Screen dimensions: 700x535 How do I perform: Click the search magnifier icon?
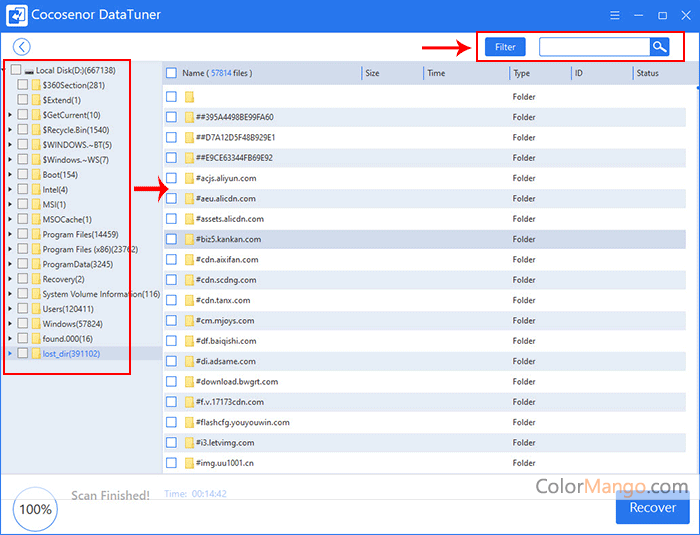(659, 47)
